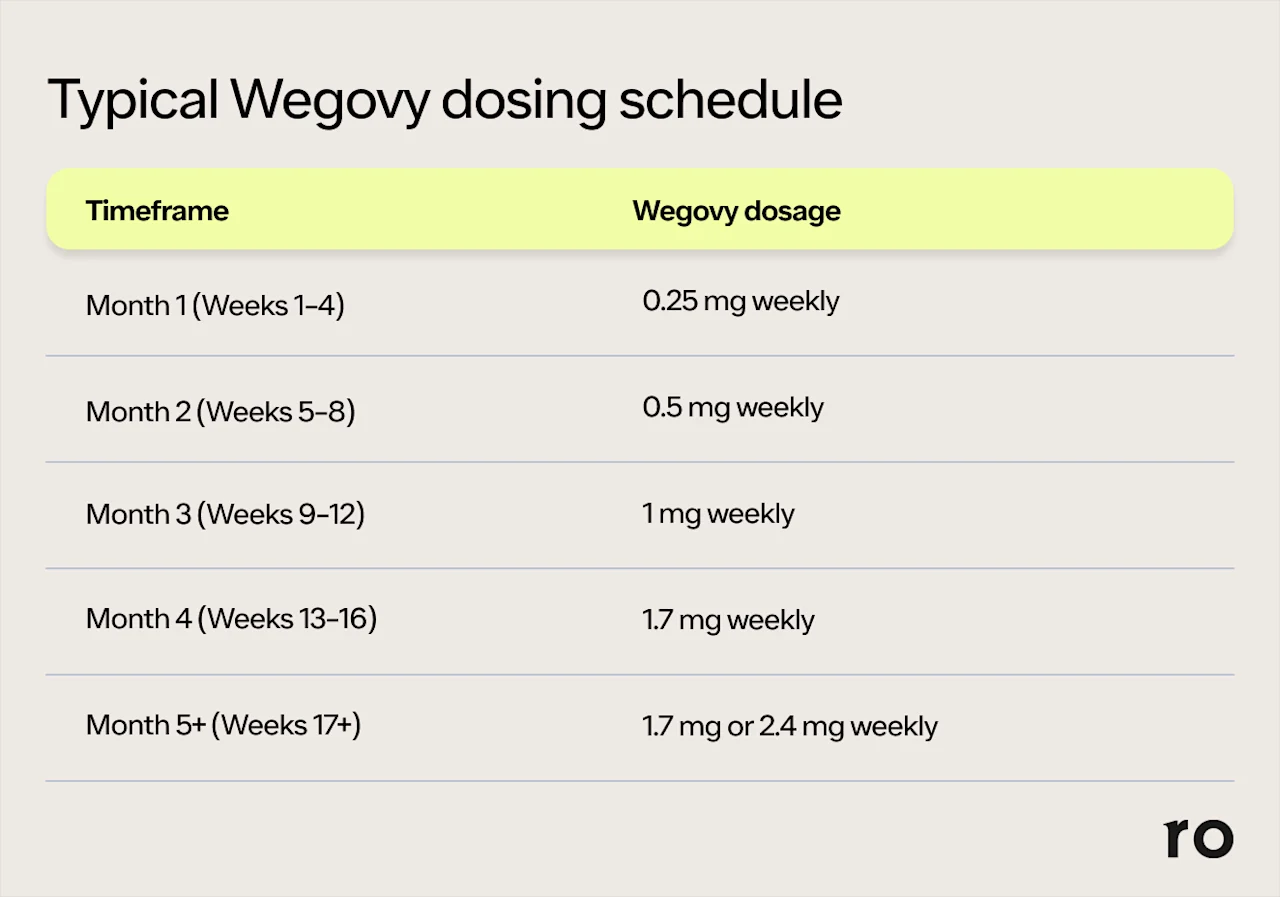
Task: Click the 0.5 mg weekly dosage
Action: [733, 408]
